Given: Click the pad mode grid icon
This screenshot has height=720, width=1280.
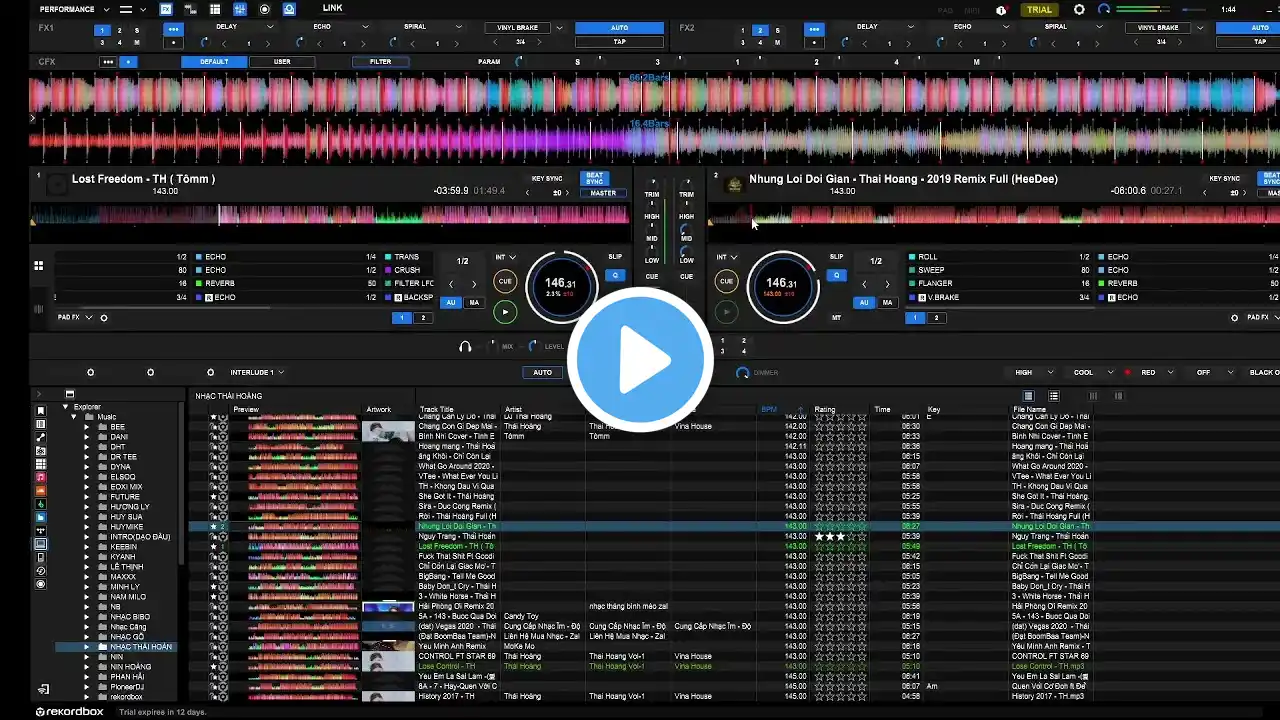Looking at the screenshot, I should pos(38,265).
